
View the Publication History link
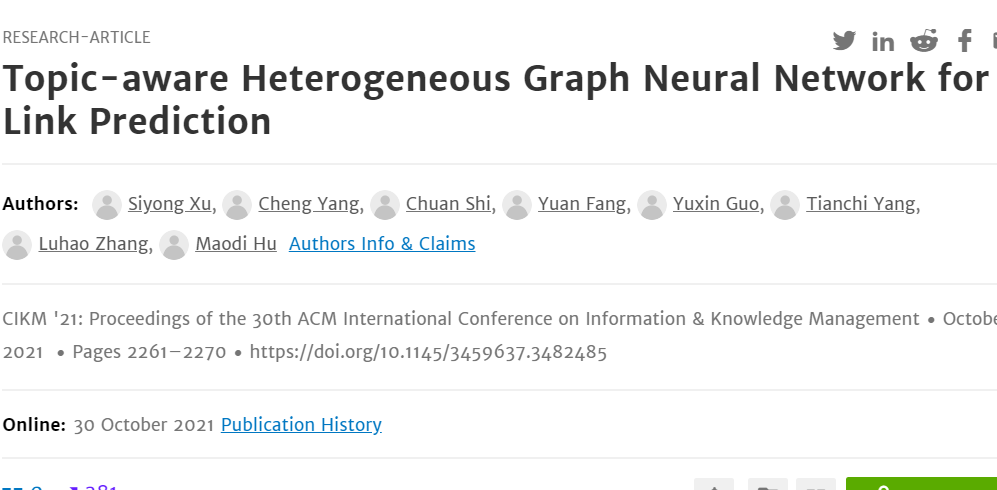pyautogui.click(x=301, y=425)
